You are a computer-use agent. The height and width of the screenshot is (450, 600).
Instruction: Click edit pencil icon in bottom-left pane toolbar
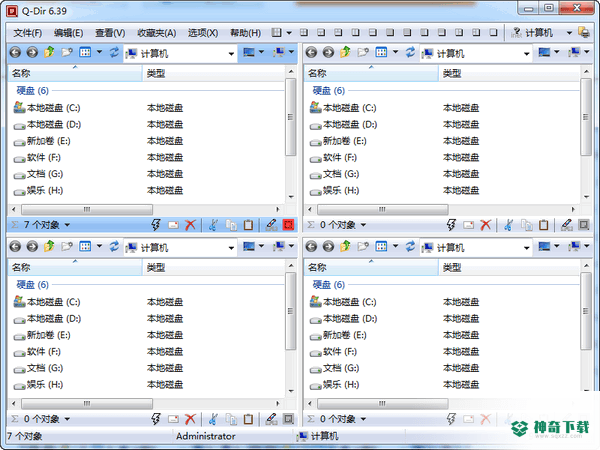(x=271, y=419)
